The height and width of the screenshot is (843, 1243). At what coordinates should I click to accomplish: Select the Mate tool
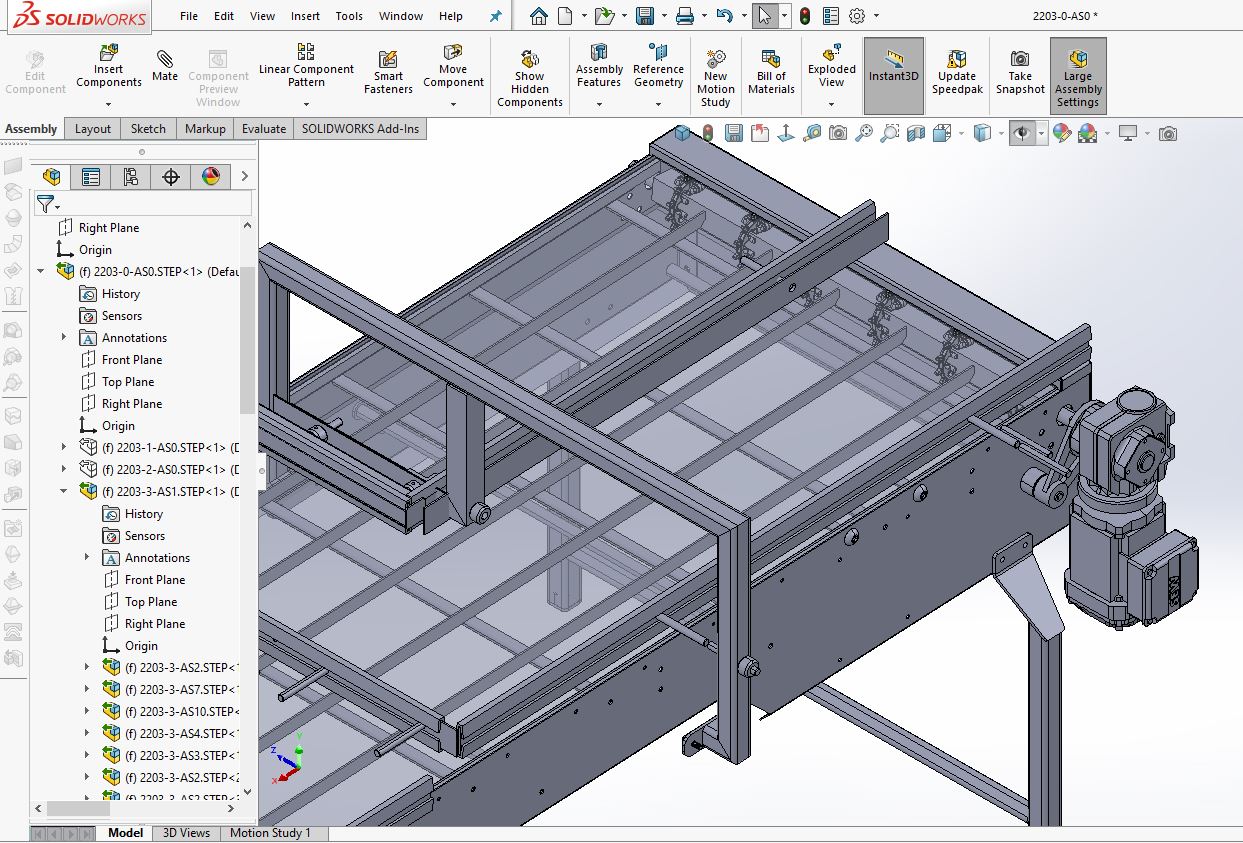click(165, 65)
